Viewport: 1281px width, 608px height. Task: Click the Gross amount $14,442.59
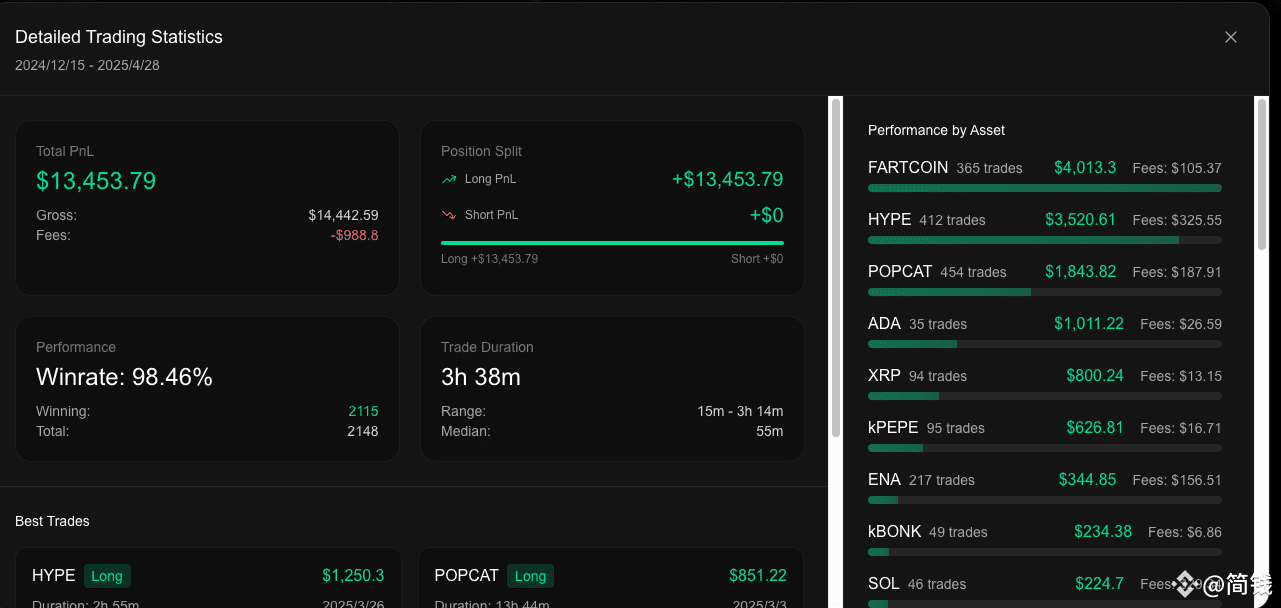pos(343,215)
